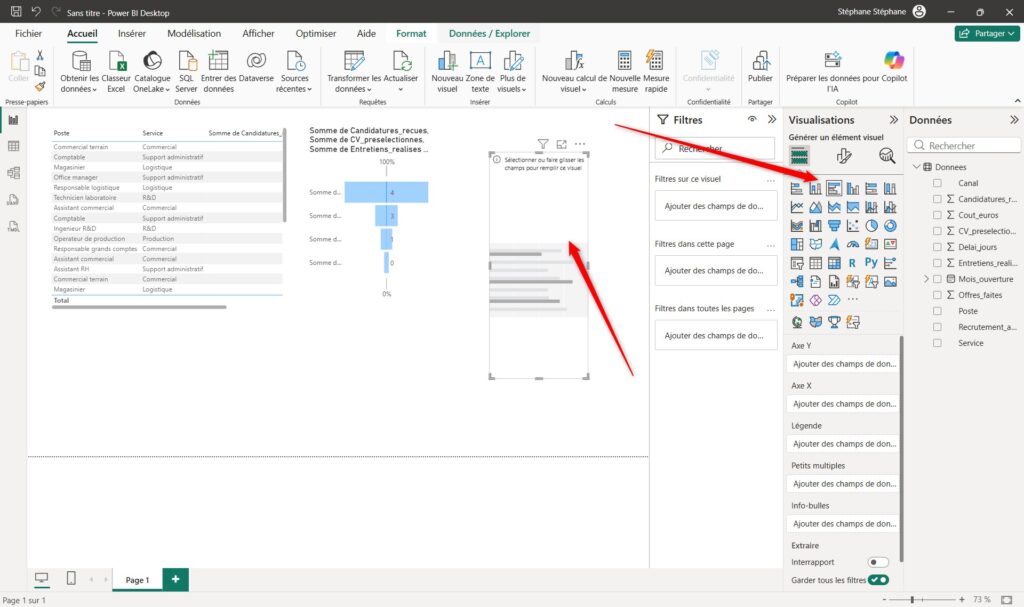
Task: Check the Offres_faites field checkbox
Action: pyautogui.click(x=937, y=295)
